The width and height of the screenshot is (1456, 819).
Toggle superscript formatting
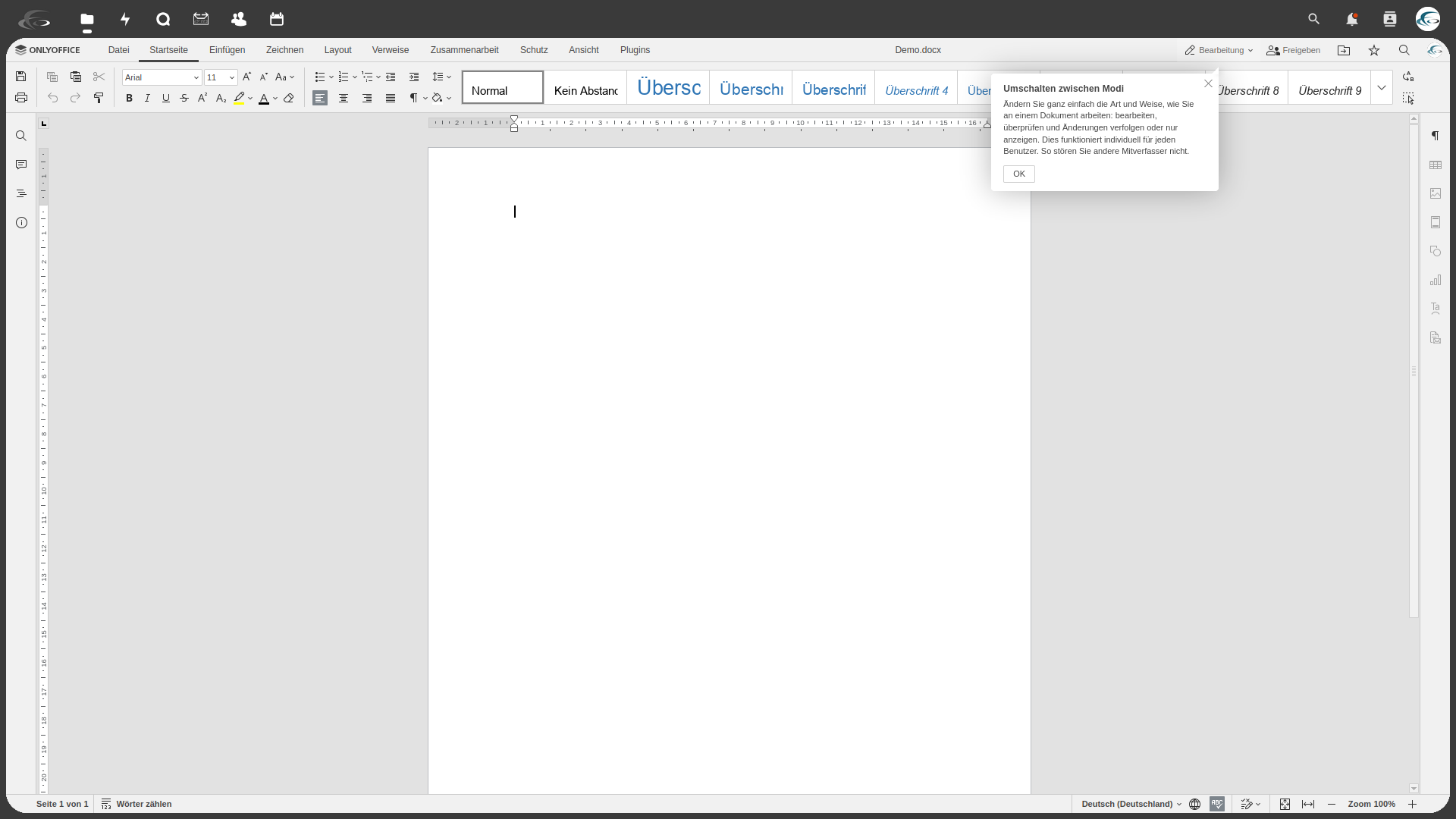coord(202,98)
